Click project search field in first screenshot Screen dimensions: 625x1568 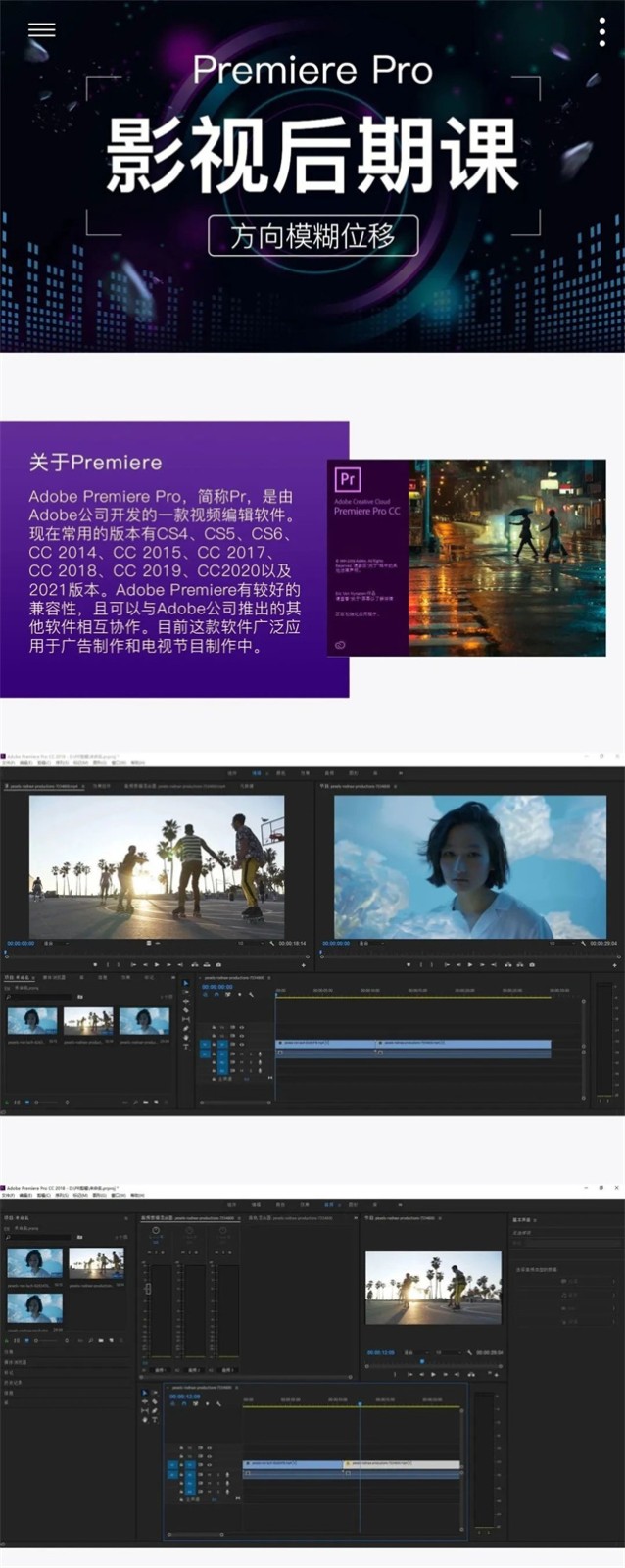(x=39, y=997)
